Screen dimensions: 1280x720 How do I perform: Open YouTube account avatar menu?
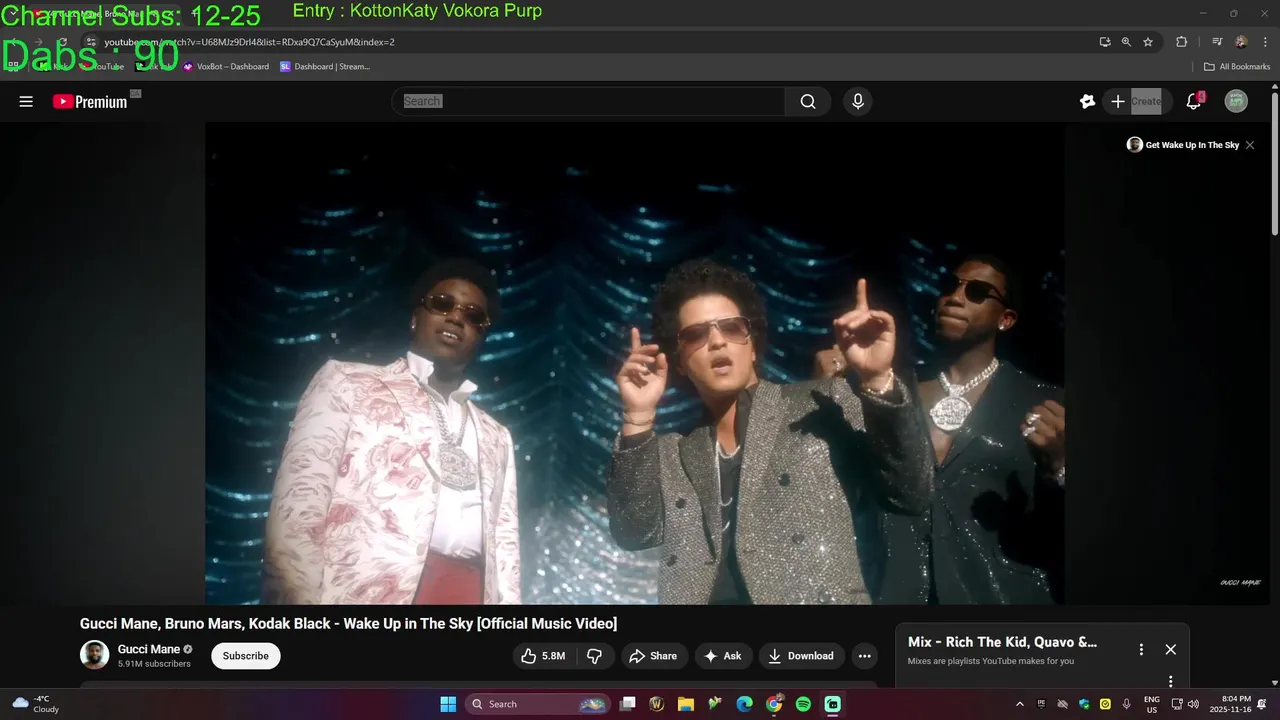click(1237, 101)
